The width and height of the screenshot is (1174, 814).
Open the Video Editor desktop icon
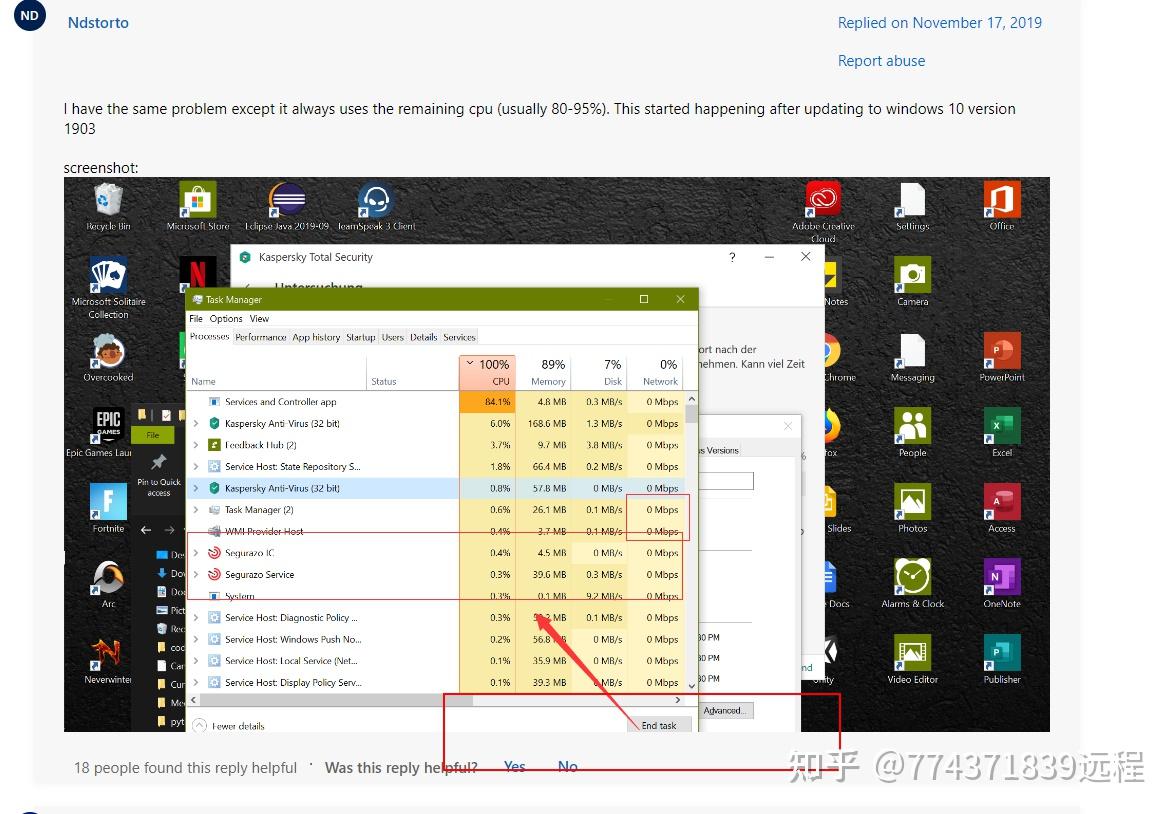pyautogui.click(x=912, y=652)
